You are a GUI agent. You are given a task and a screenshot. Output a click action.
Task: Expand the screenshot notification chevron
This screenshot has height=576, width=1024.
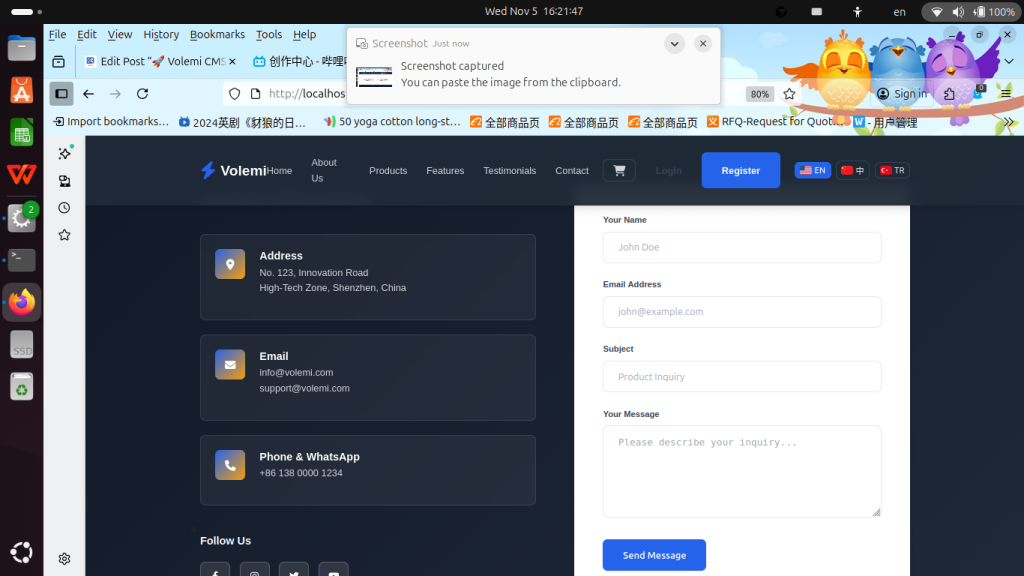(x=674, y=44)
